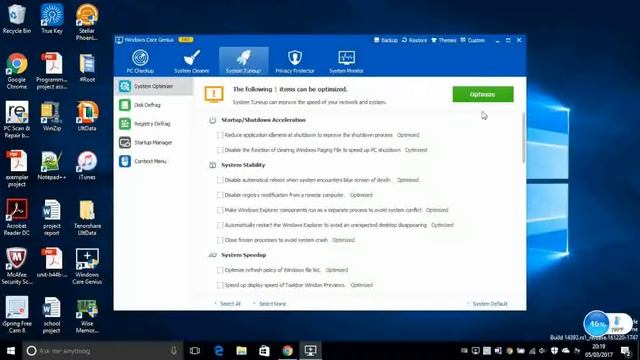The width and height of the screenshot is (640, 360).
Task: Select True Key desktop icon
Action: tap(52, 19)
